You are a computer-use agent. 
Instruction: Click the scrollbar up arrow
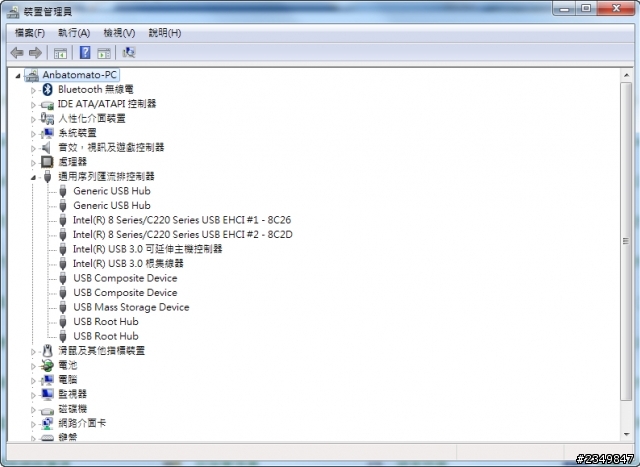[x=626, y=76]
